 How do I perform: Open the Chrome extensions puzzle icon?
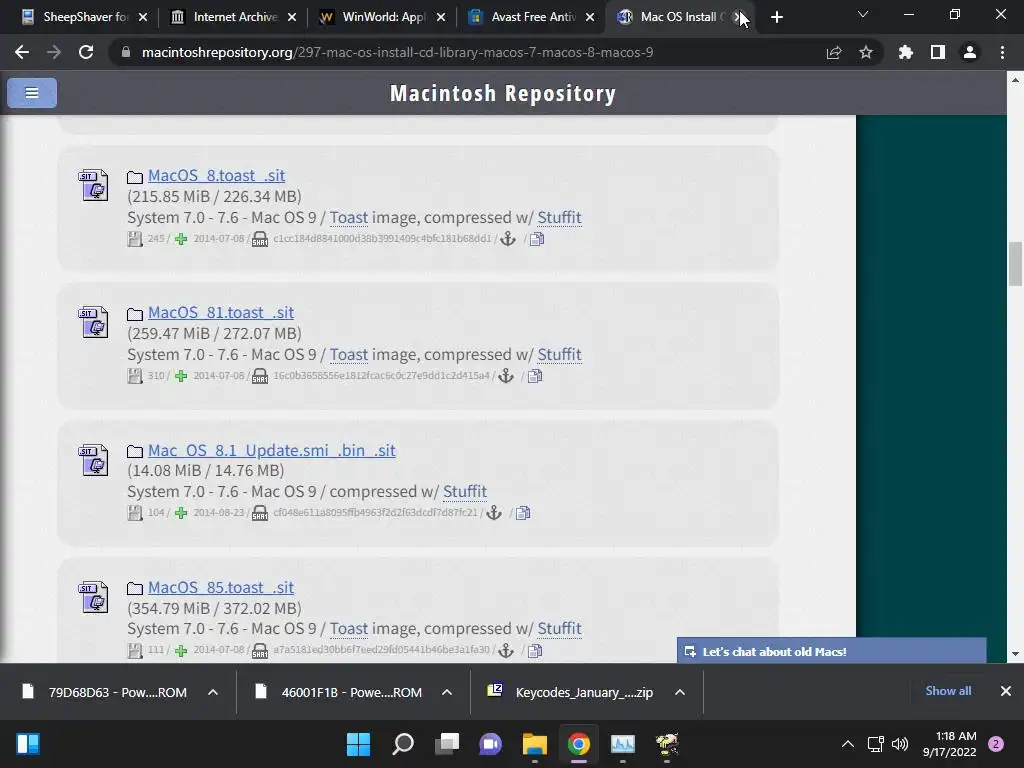coord(905,52)
